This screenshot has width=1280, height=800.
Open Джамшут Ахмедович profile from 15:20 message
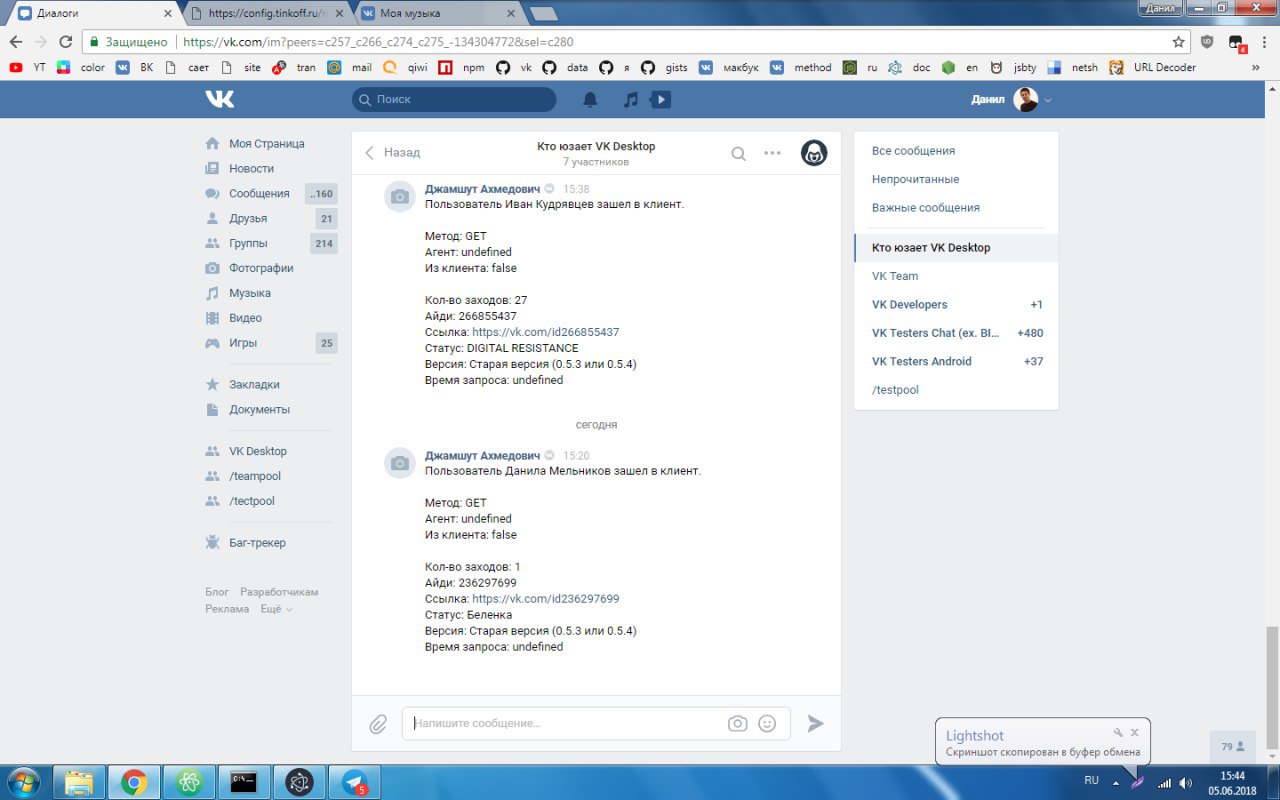pos(482,456)
